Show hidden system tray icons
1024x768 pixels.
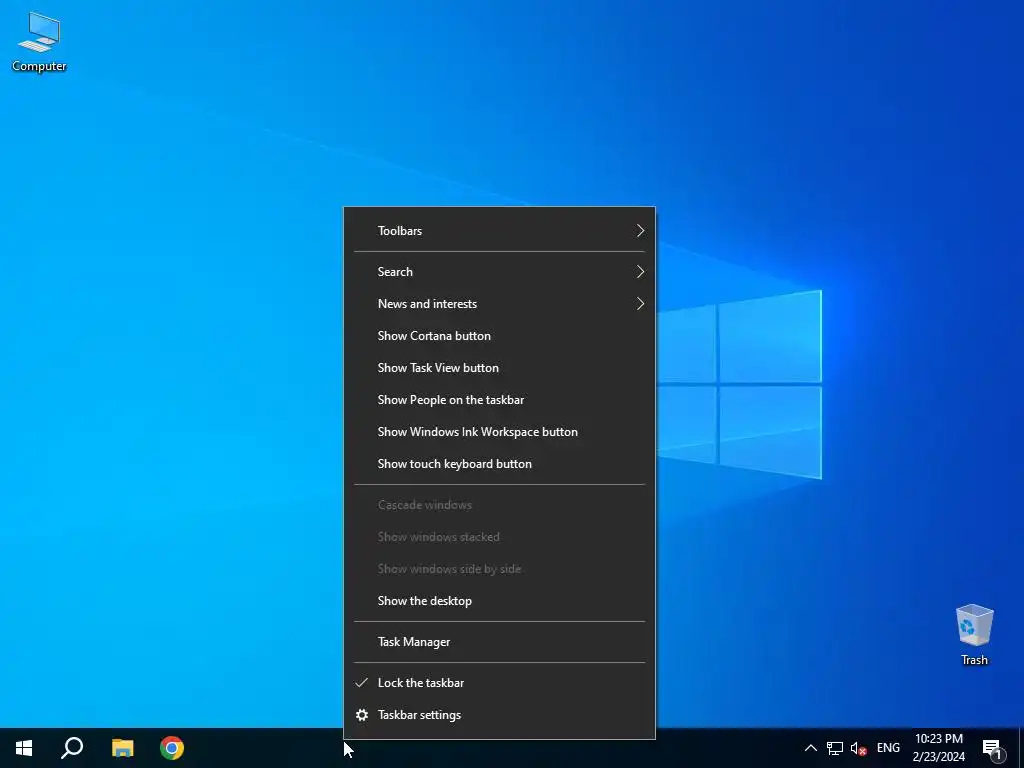pos(810,748)
